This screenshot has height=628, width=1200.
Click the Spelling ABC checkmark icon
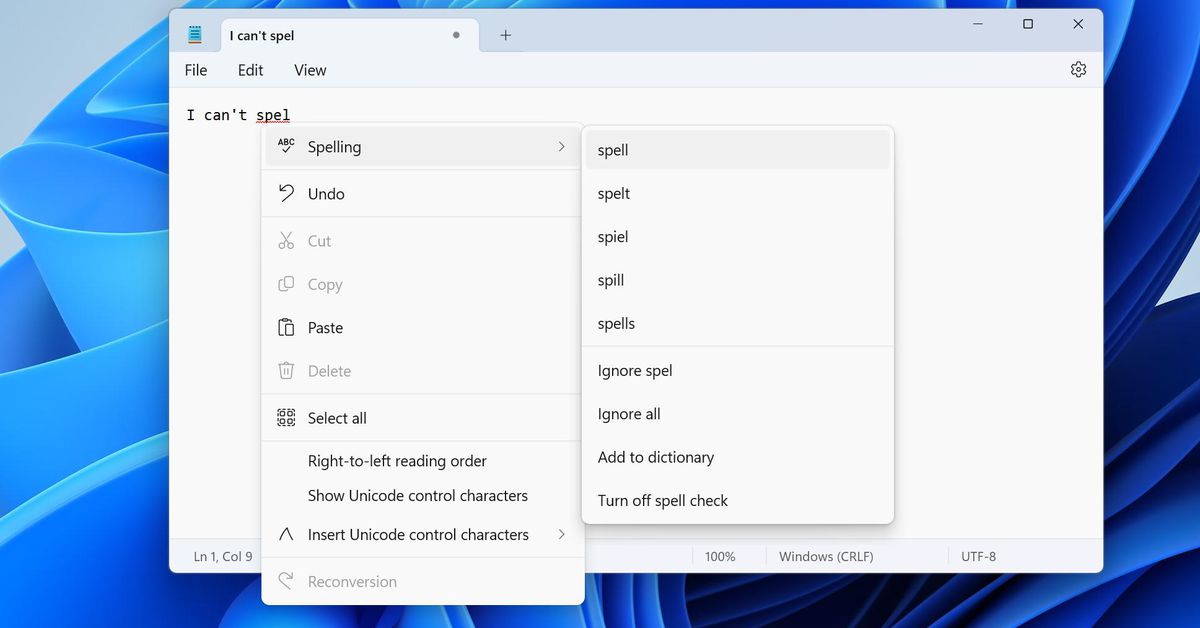pos(286,146)
